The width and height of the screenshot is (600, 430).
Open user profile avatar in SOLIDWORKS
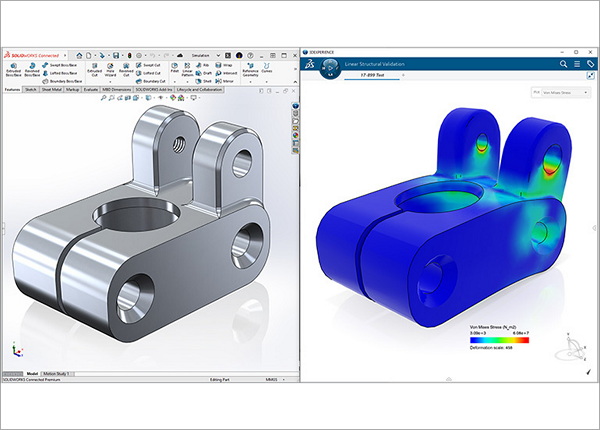[x=239, y=55]
